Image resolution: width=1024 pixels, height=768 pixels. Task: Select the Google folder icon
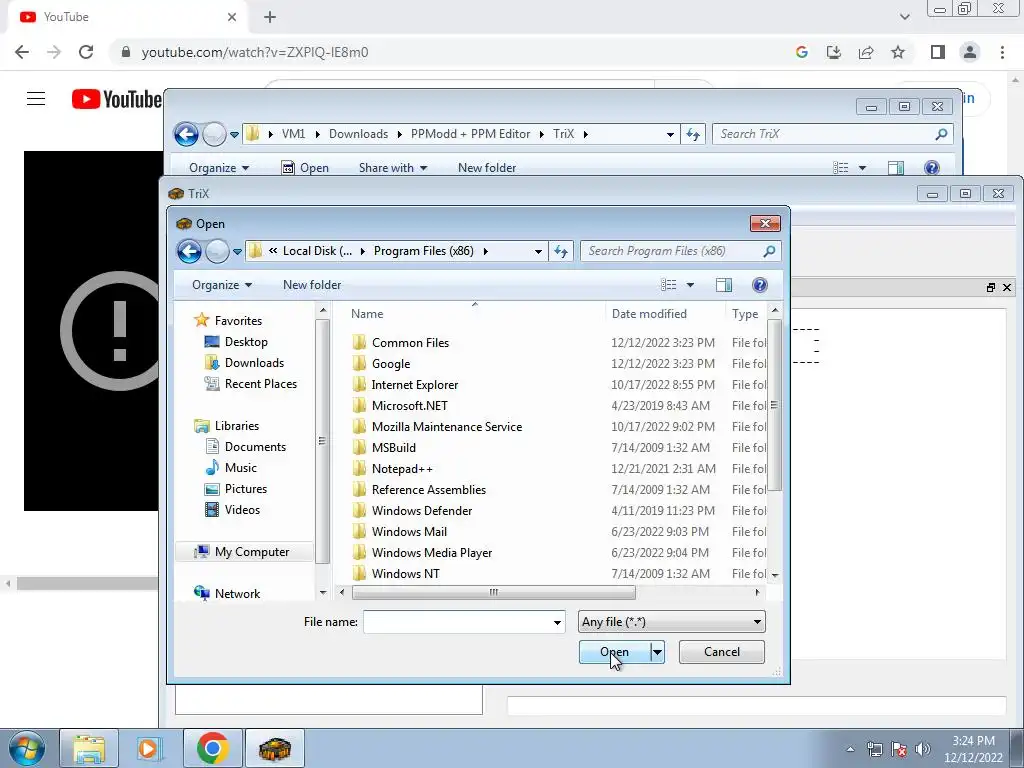pos(359,364)
